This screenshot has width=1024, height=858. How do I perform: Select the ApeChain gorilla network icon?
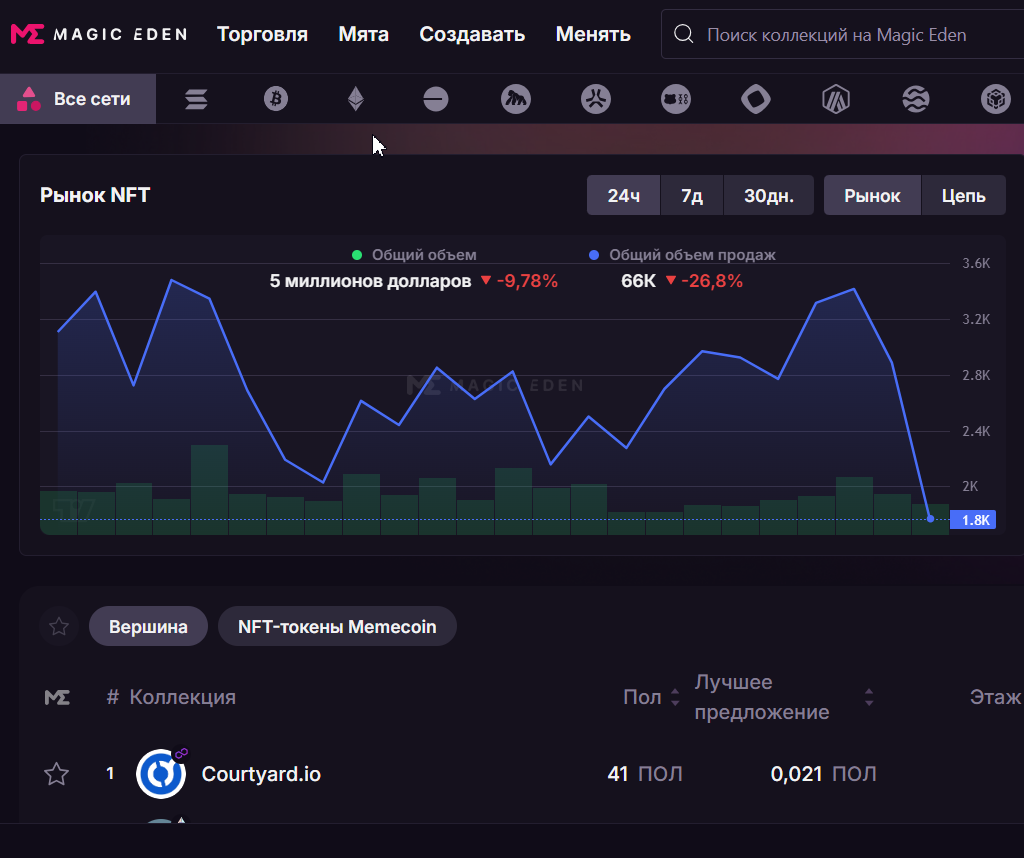[515, 99]
